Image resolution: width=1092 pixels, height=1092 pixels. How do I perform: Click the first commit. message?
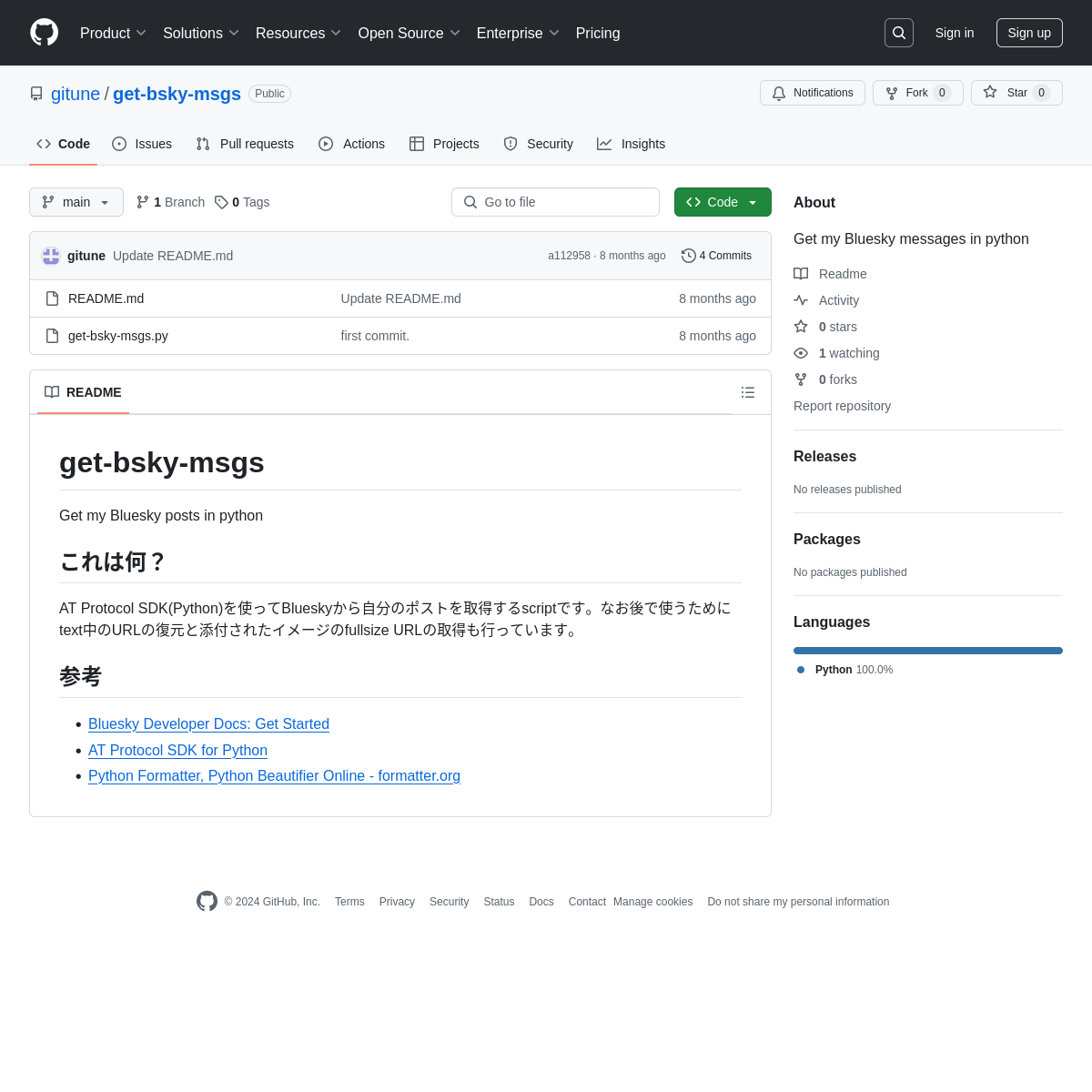click(x=375, y=336)
